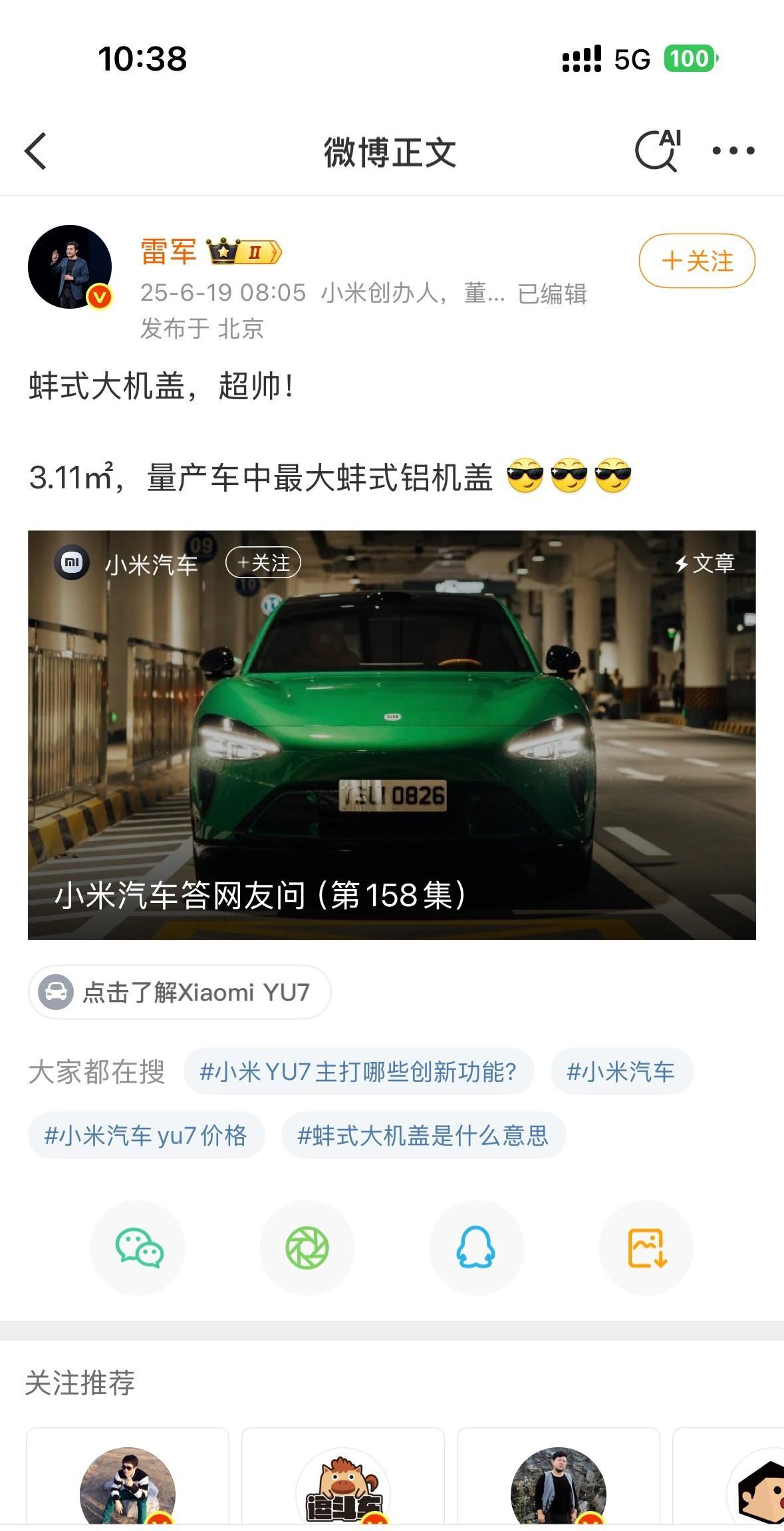Open #蚌式大机盖是什么意思 tag
The image size is (784, 1531).
pos(423,1135)
